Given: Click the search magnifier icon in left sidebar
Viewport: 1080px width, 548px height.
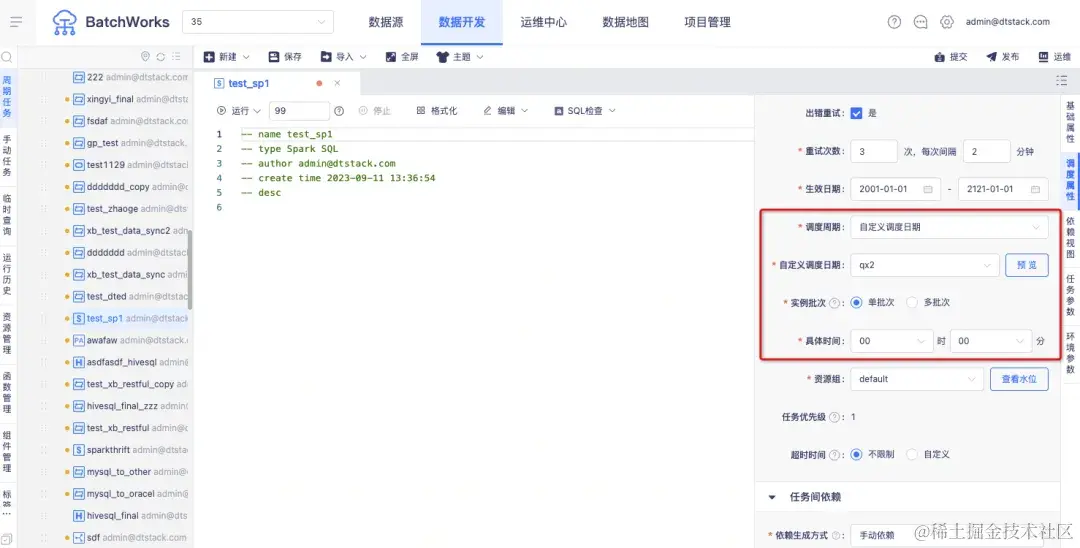Looking at the screenshot, I should pyautogui.click(x=7, y=57).
